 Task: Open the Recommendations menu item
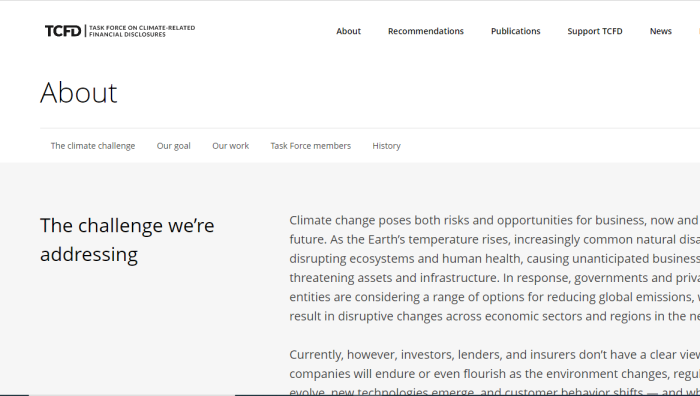click(x=425, y=31)
